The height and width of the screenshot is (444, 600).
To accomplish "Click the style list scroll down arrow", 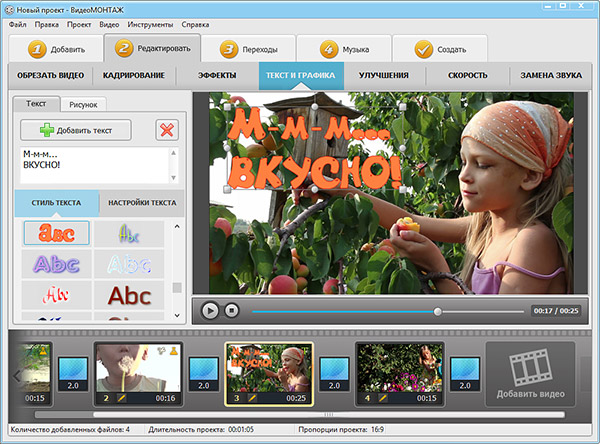I will [177, 315].
